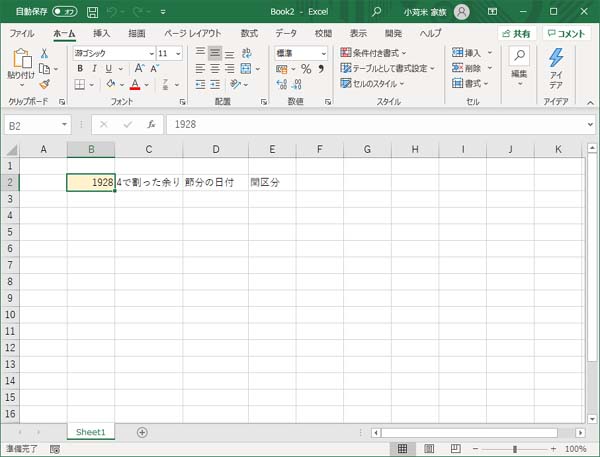The width and height of the screenshot is (600, 457).
Task: Select cell C2 containing 4で割った余り
Action: coord(148,183)
